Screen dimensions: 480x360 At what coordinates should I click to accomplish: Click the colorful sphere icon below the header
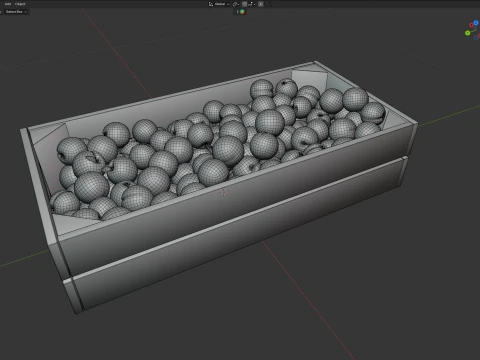(242, 12)
